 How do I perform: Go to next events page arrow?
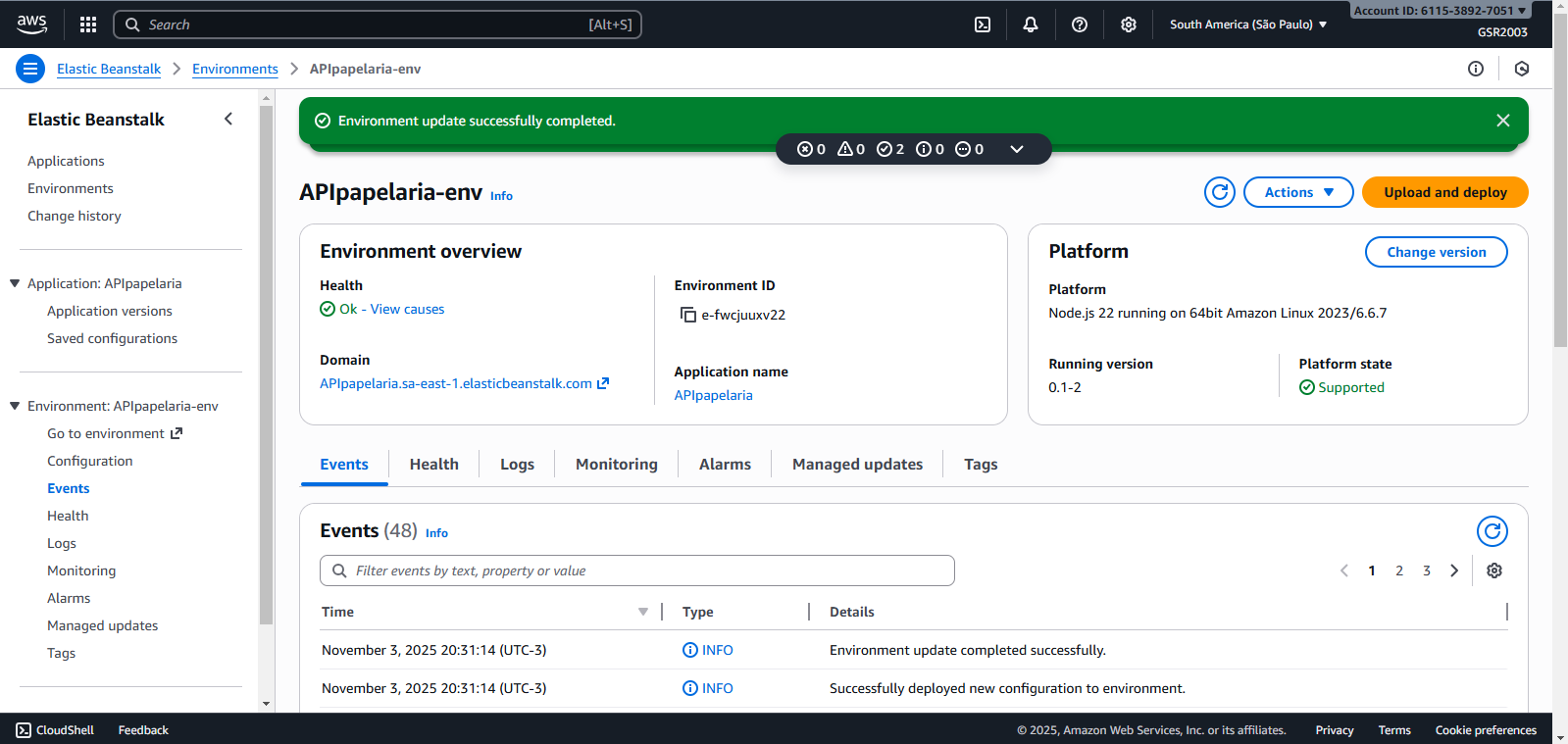[x=1454, y=570]
